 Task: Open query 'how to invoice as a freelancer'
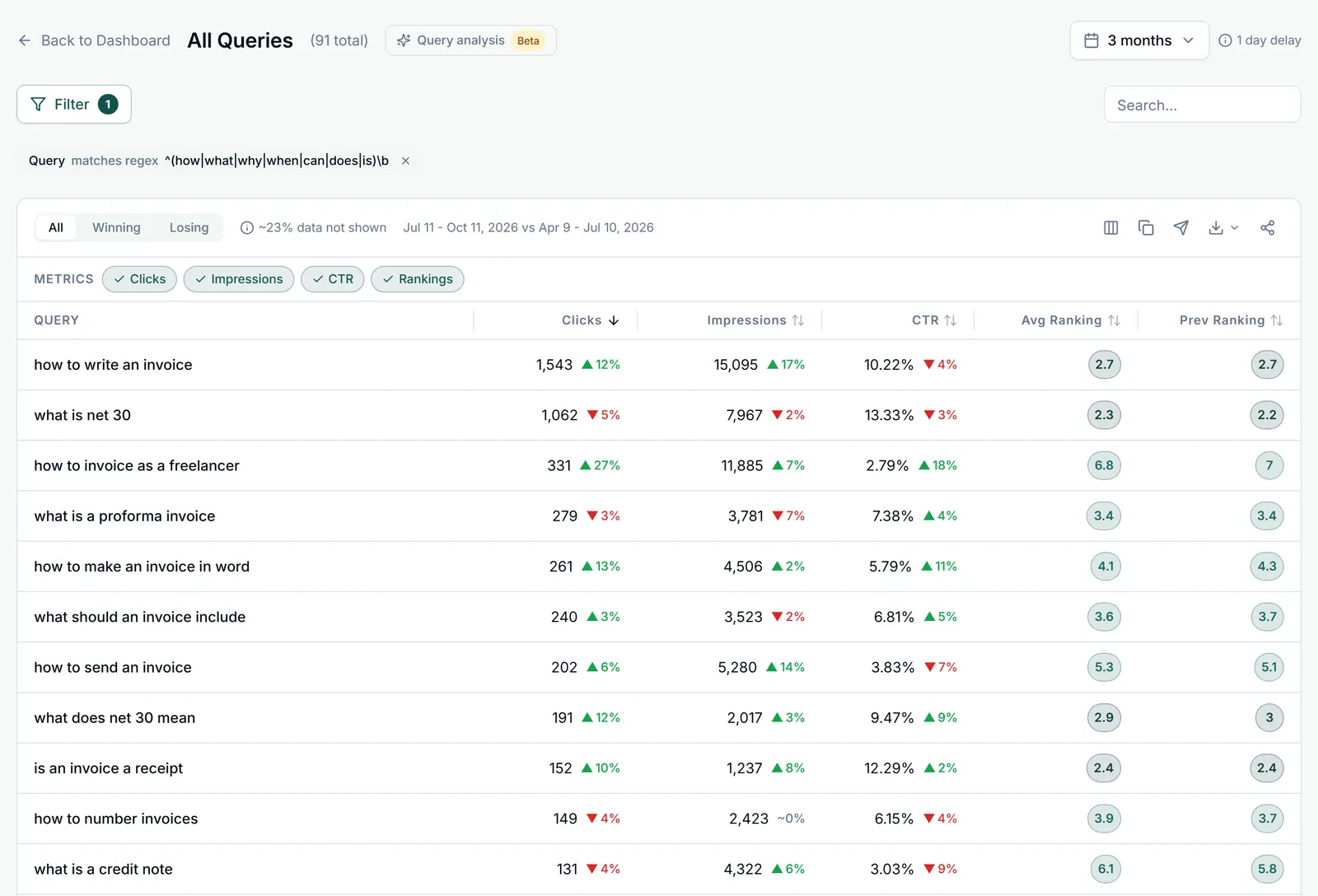tap(137, 465)
